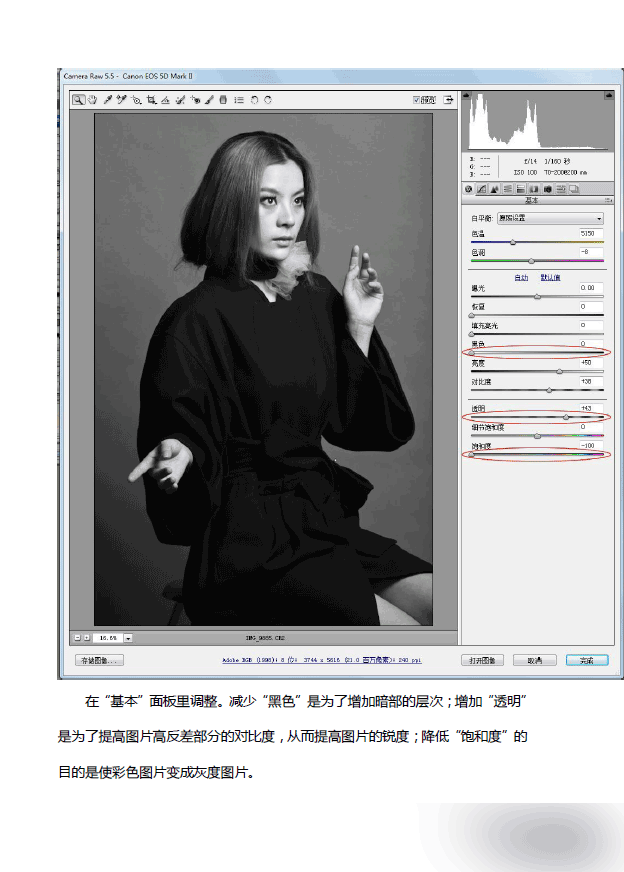Select the Targeted Adjustment tool
This screenshot has width=624, height=872.
tap(136, 100)
